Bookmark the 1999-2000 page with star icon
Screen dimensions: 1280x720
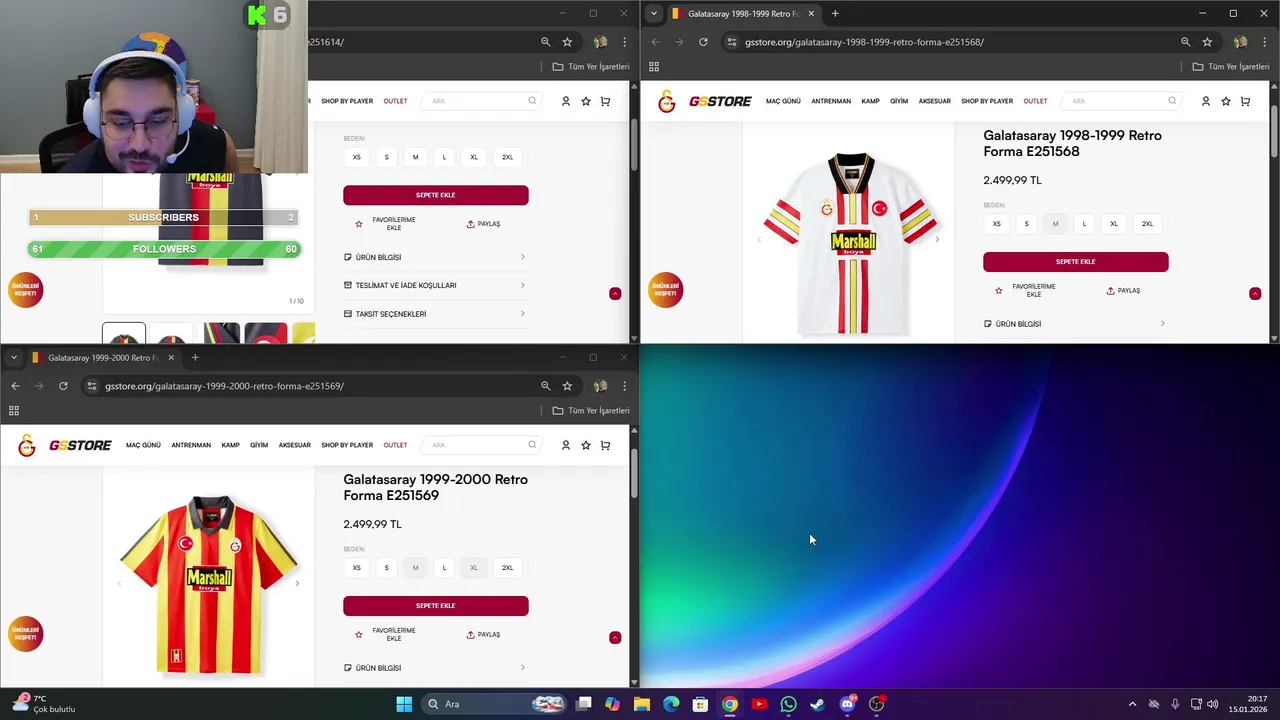(567, 386)
